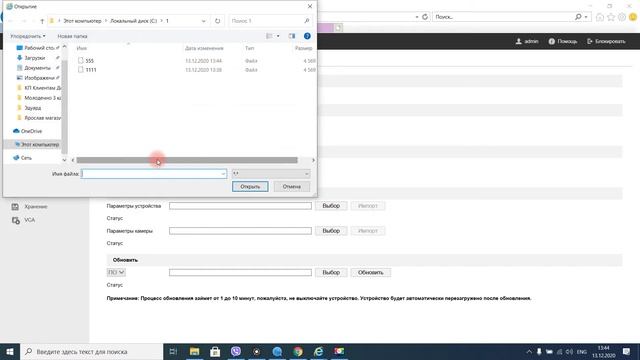Click Выбор next to Параметры устройства

pyautogui.click(x=331, y=206)
